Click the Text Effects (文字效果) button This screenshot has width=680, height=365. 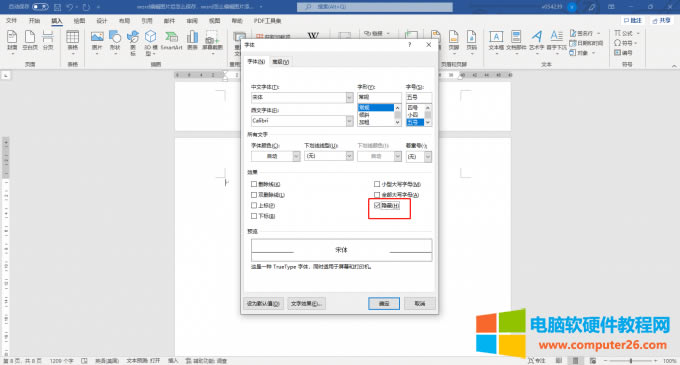[x=306, y=303]
